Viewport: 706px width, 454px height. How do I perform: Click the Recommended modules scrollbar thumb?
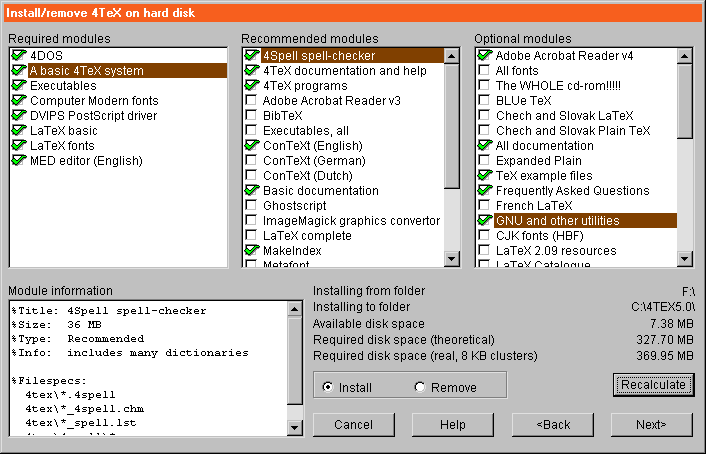[452, 126]
